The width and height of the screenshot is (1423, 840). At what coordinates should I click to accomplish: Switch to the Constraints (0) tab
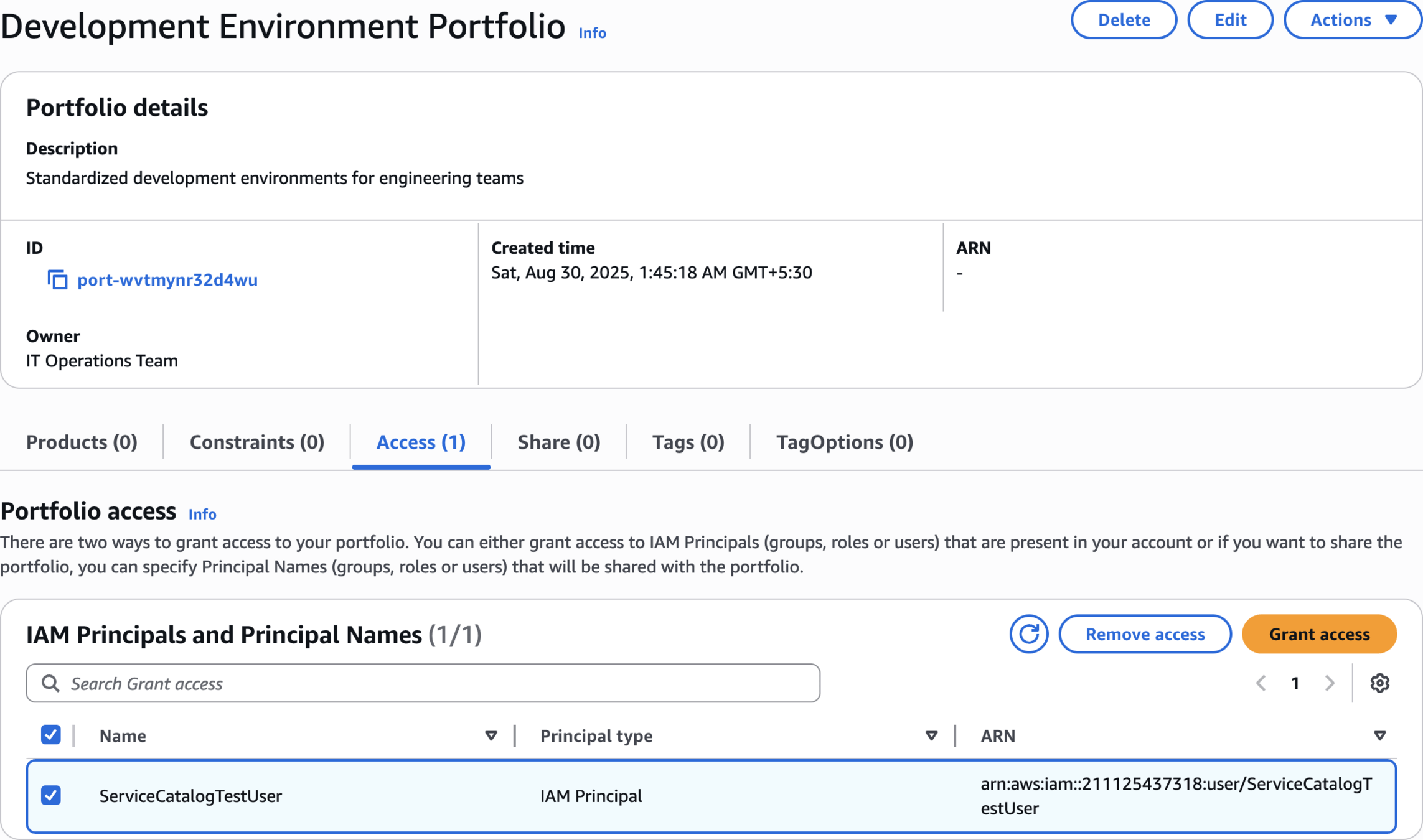[x=257, y=442]
